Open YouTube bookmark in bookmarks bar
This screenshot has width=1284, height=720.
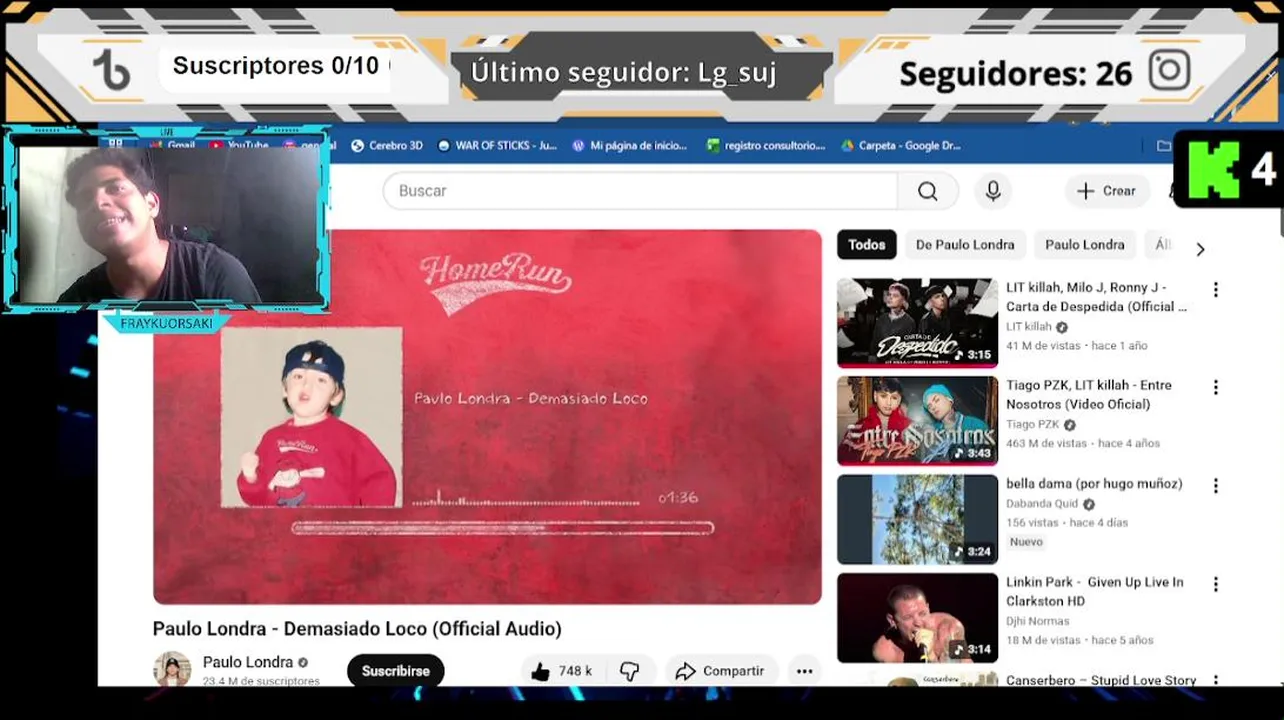[239, 145]
